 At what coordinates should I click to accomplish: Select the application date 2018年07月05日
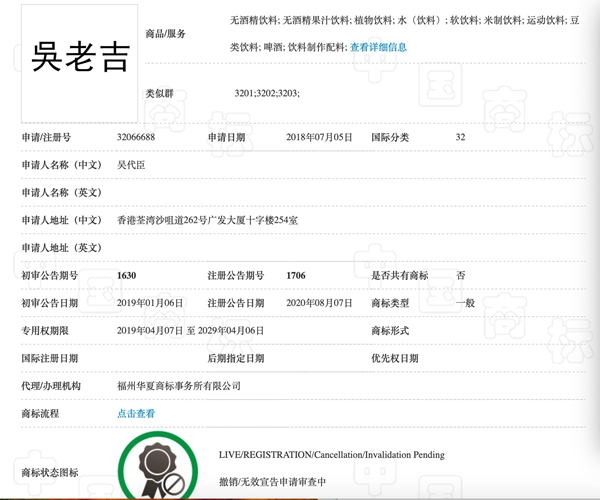coord(319,137)
